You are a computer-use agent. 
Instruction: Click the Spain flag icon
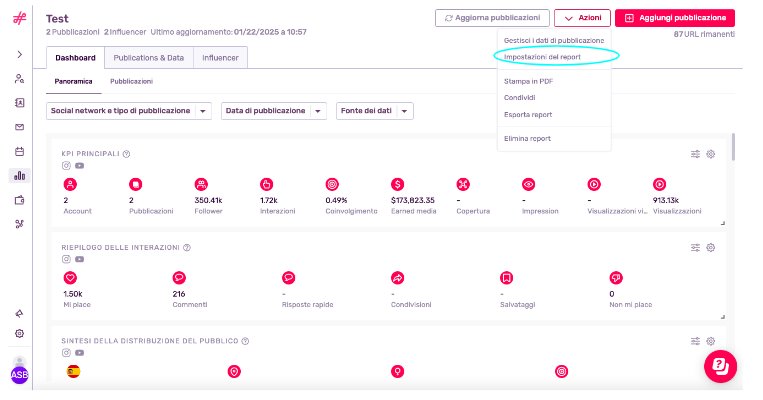(73, 372)
